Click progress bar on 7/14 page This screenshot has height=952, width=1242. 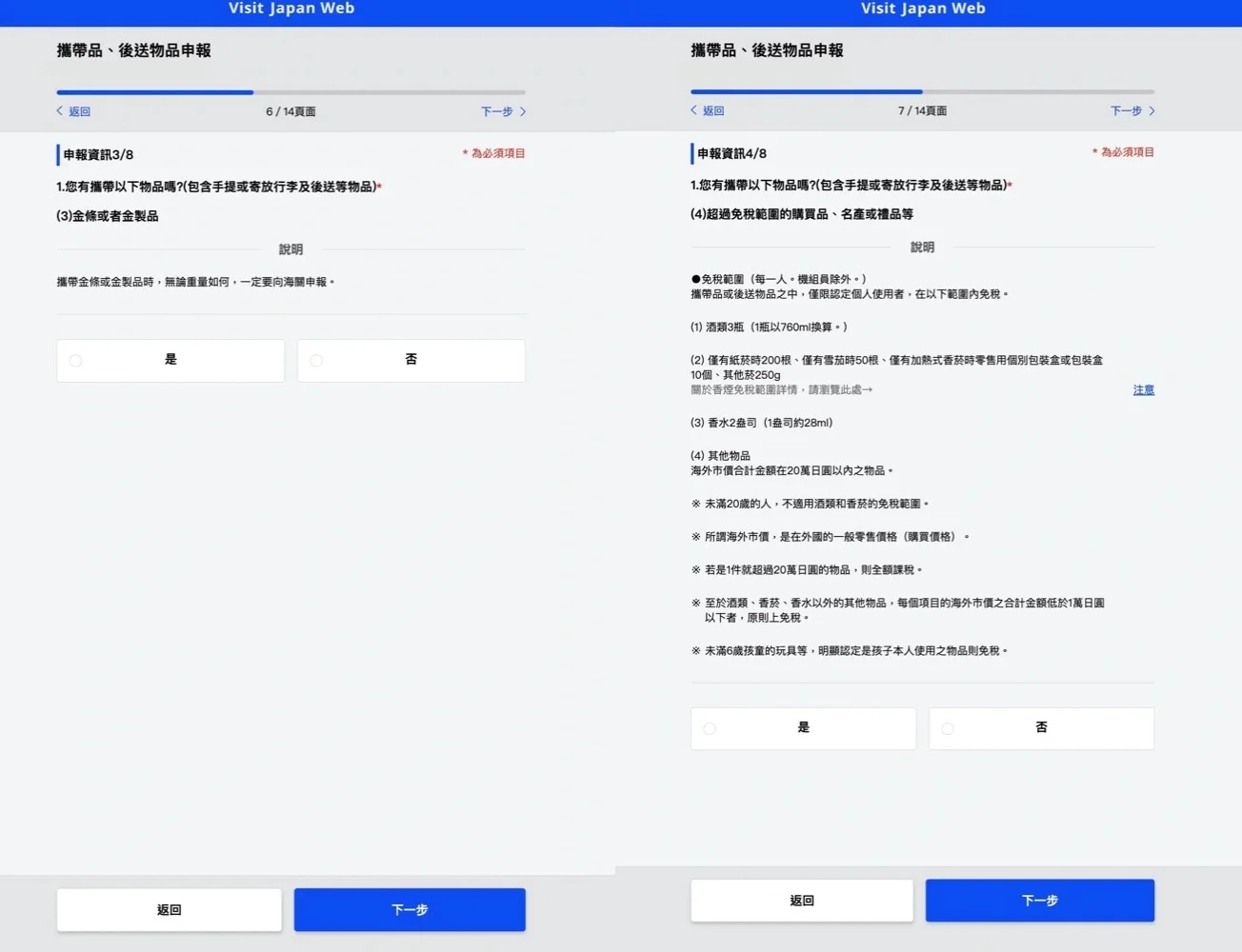click(922, 91)
